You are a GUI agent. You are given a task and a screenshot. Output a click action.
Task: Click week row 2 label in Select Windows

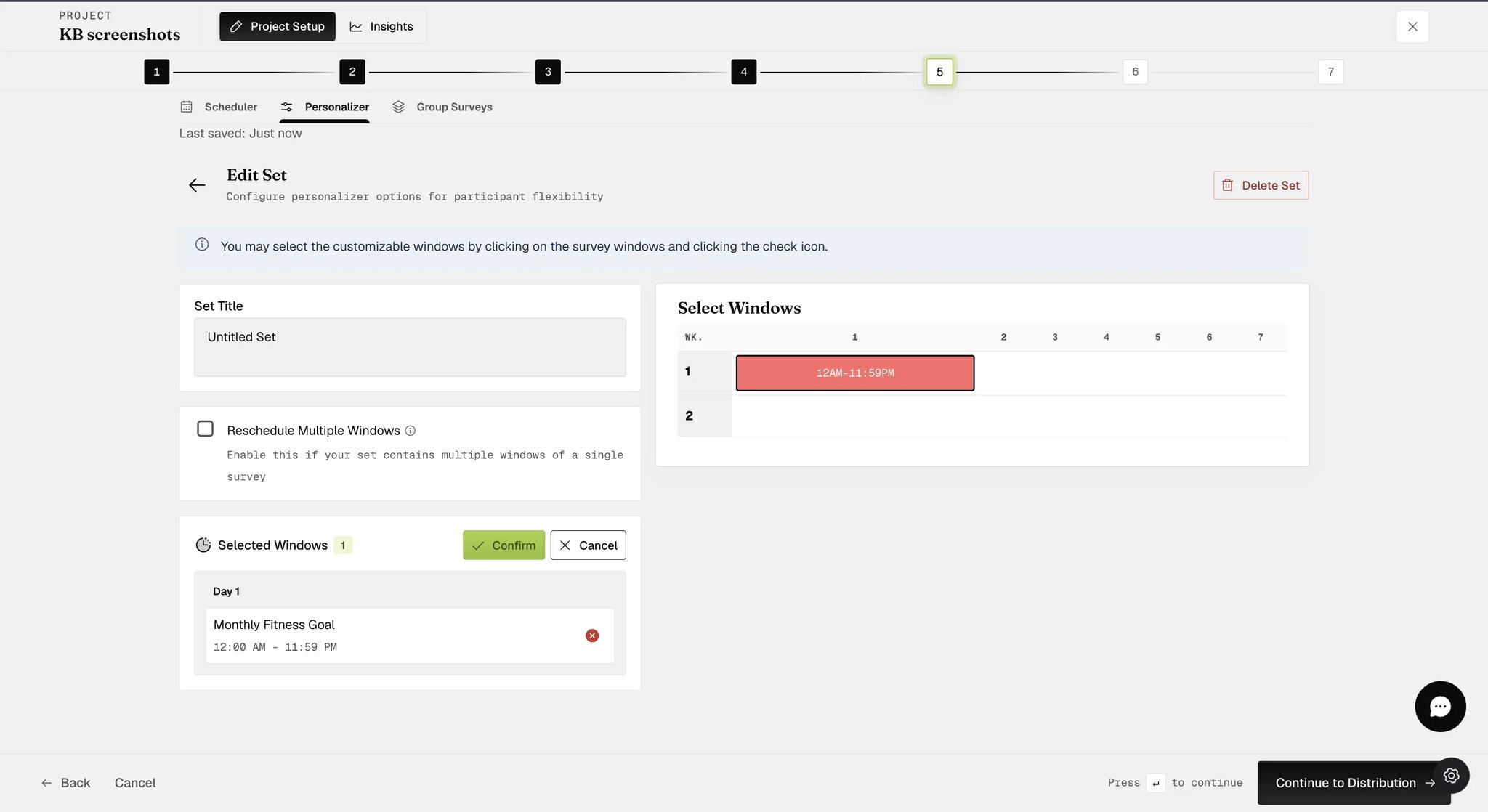tap(690, 416)
